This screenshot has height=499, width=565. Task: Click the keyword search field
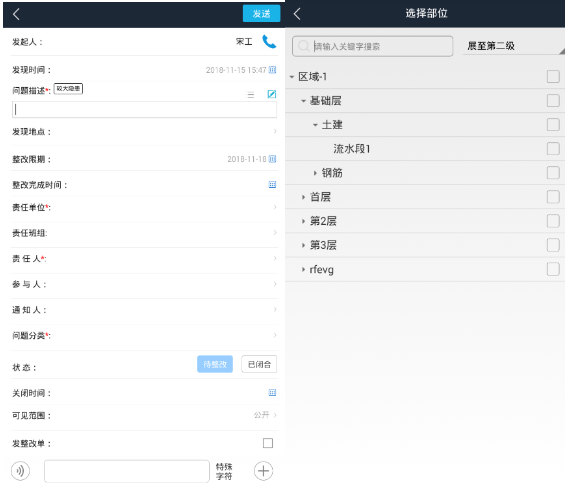[373, 46]
